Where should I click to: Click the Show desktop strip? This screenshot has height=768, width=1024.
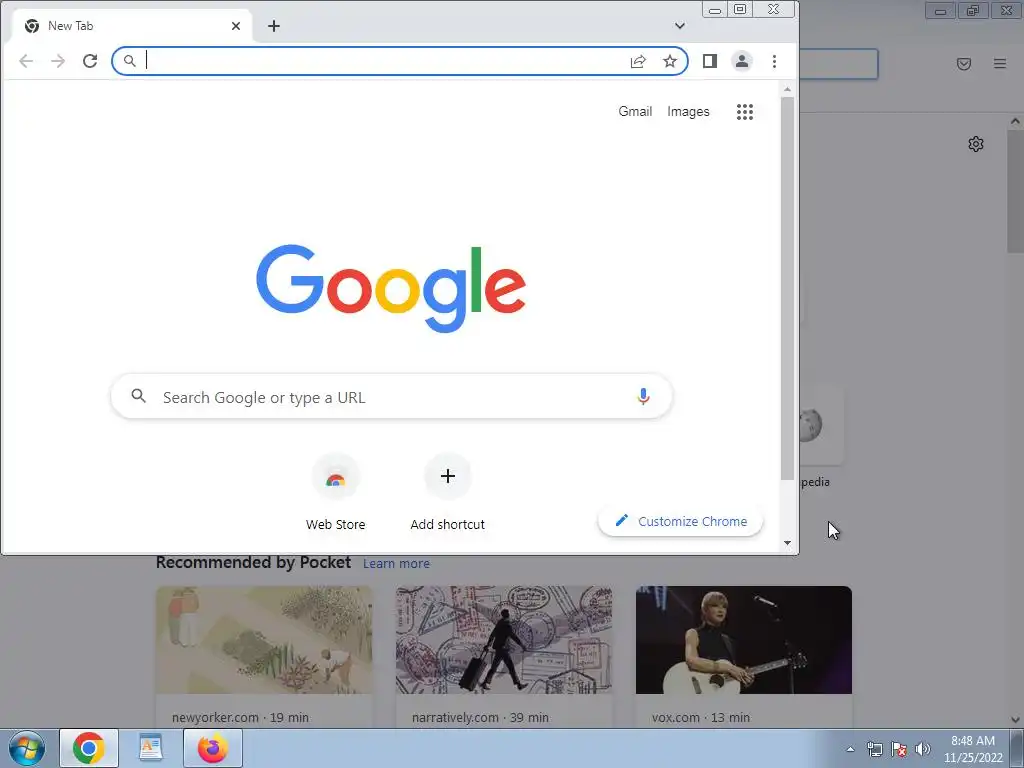point(1017,748)
